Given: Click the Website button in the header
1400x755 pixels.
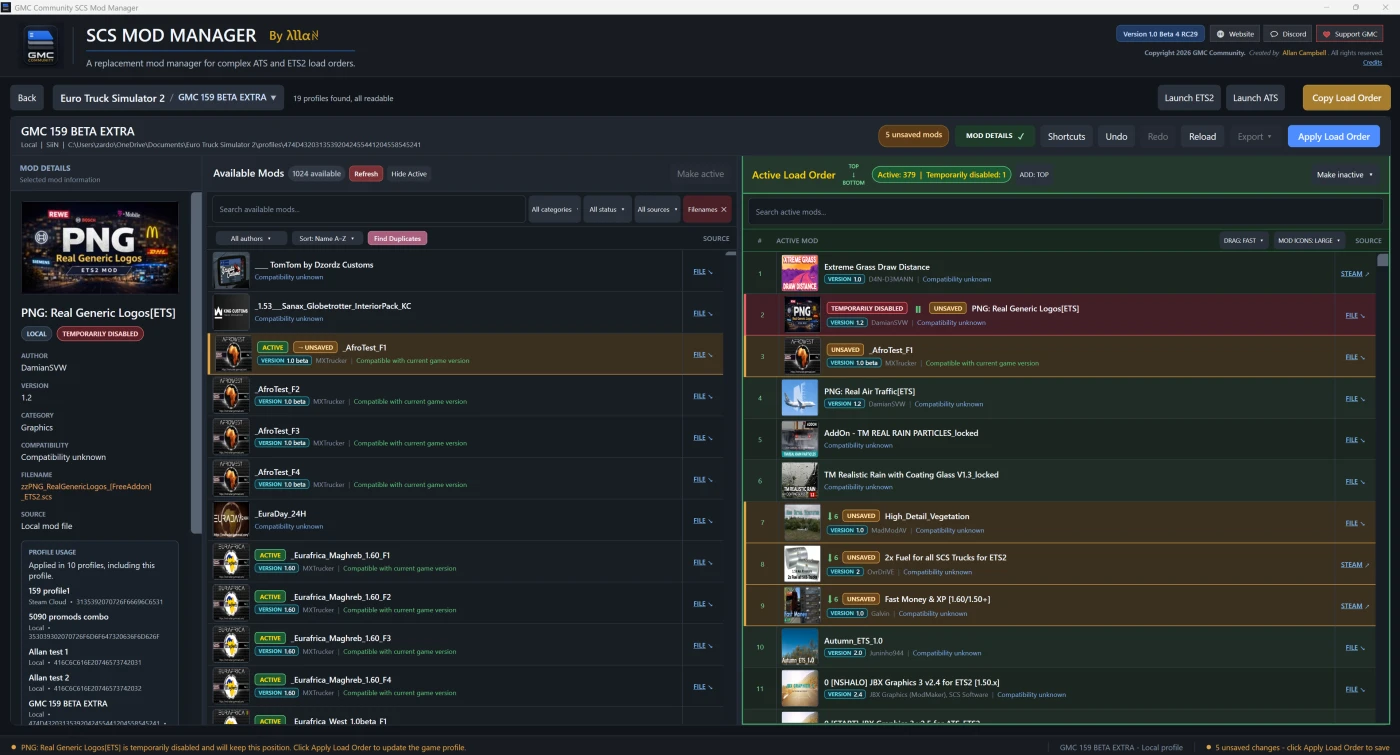Looking at the screenshot, I should [x=1234, y=34].
